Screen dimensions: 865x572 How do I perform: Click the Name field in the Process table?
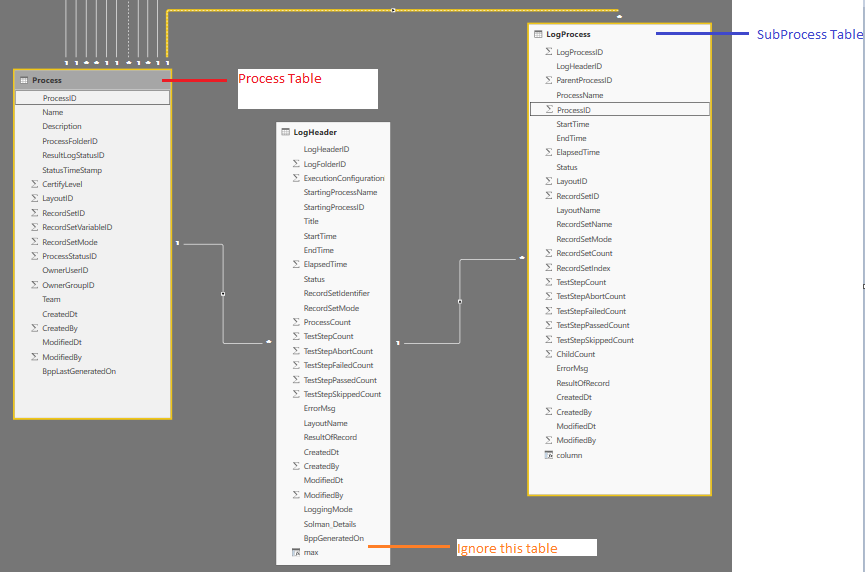[x=53, y=112]
